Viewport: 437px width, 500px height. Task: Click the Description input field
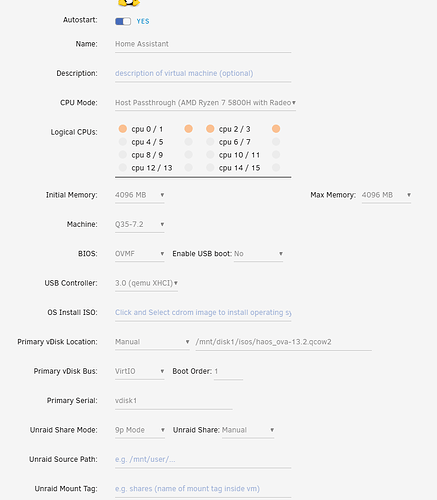[x=203, y=73]
